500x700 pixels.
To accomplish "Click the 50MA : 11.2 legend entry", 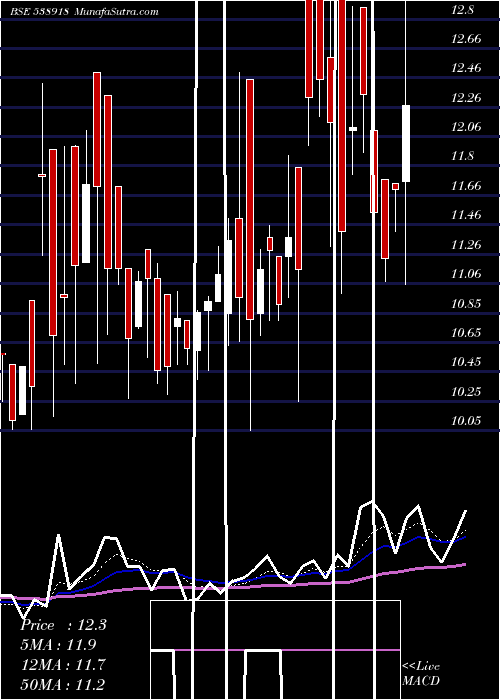I will coord(63,684).
